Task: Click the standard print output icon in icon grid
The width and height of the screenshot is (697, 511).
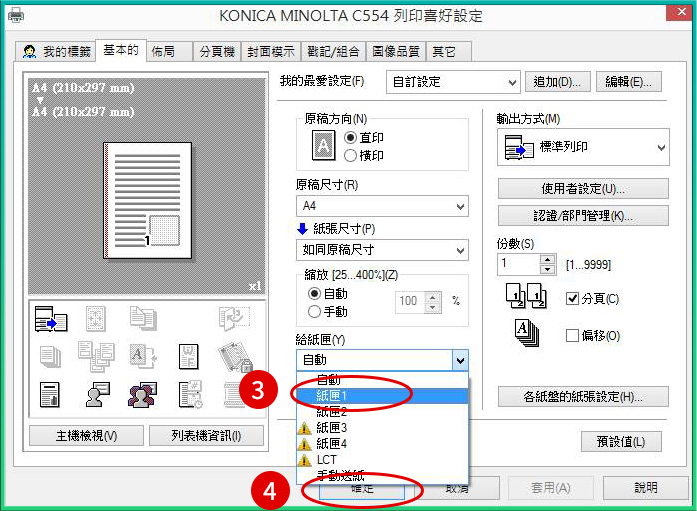Action: coord(51,319)
